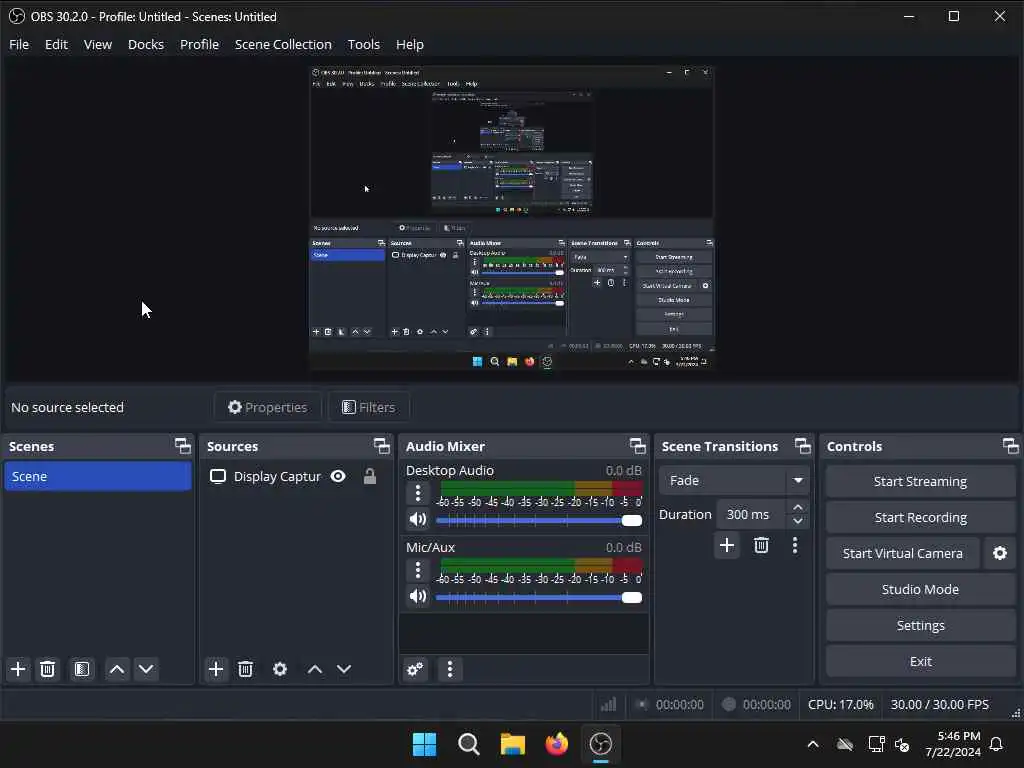Decrease transition duration stepper down
The image size is (1024, 768).
click(x=798, y=521)
